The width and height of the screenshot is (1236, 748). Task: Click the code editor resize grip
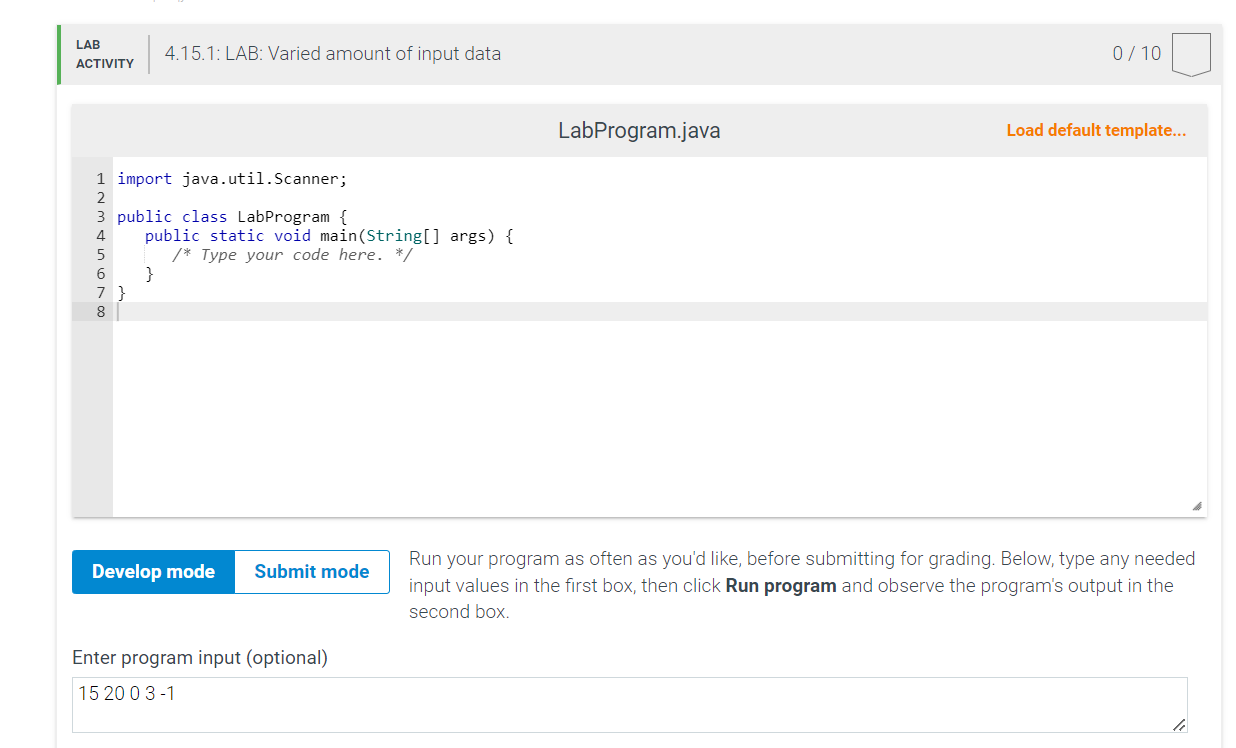point(1196,506)
